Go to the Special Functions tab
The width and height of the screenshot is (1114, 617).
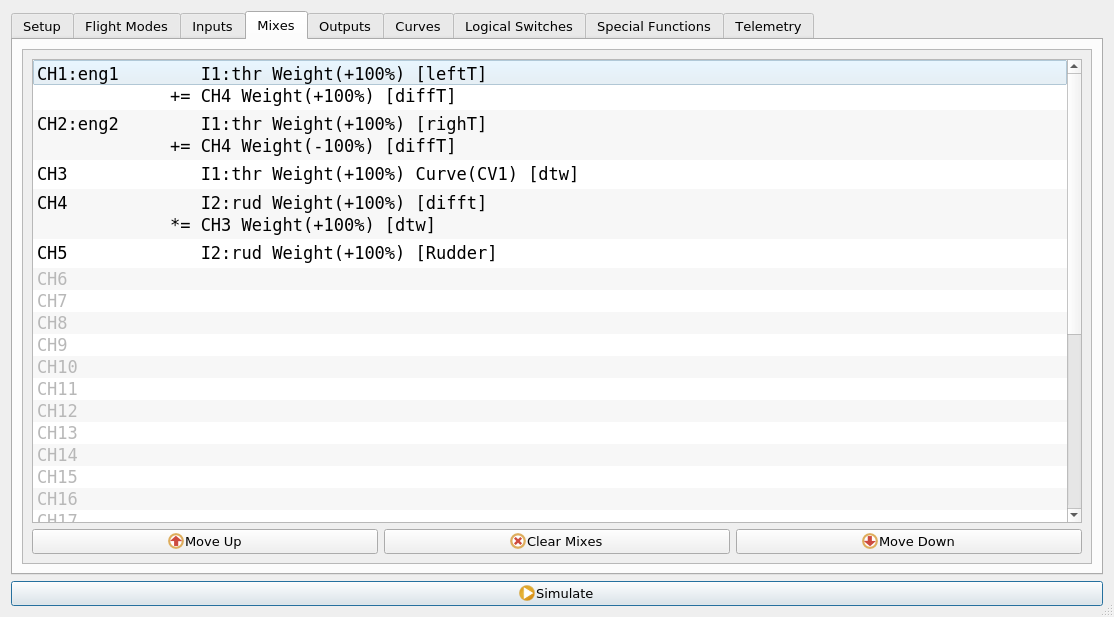pos(654,26)
